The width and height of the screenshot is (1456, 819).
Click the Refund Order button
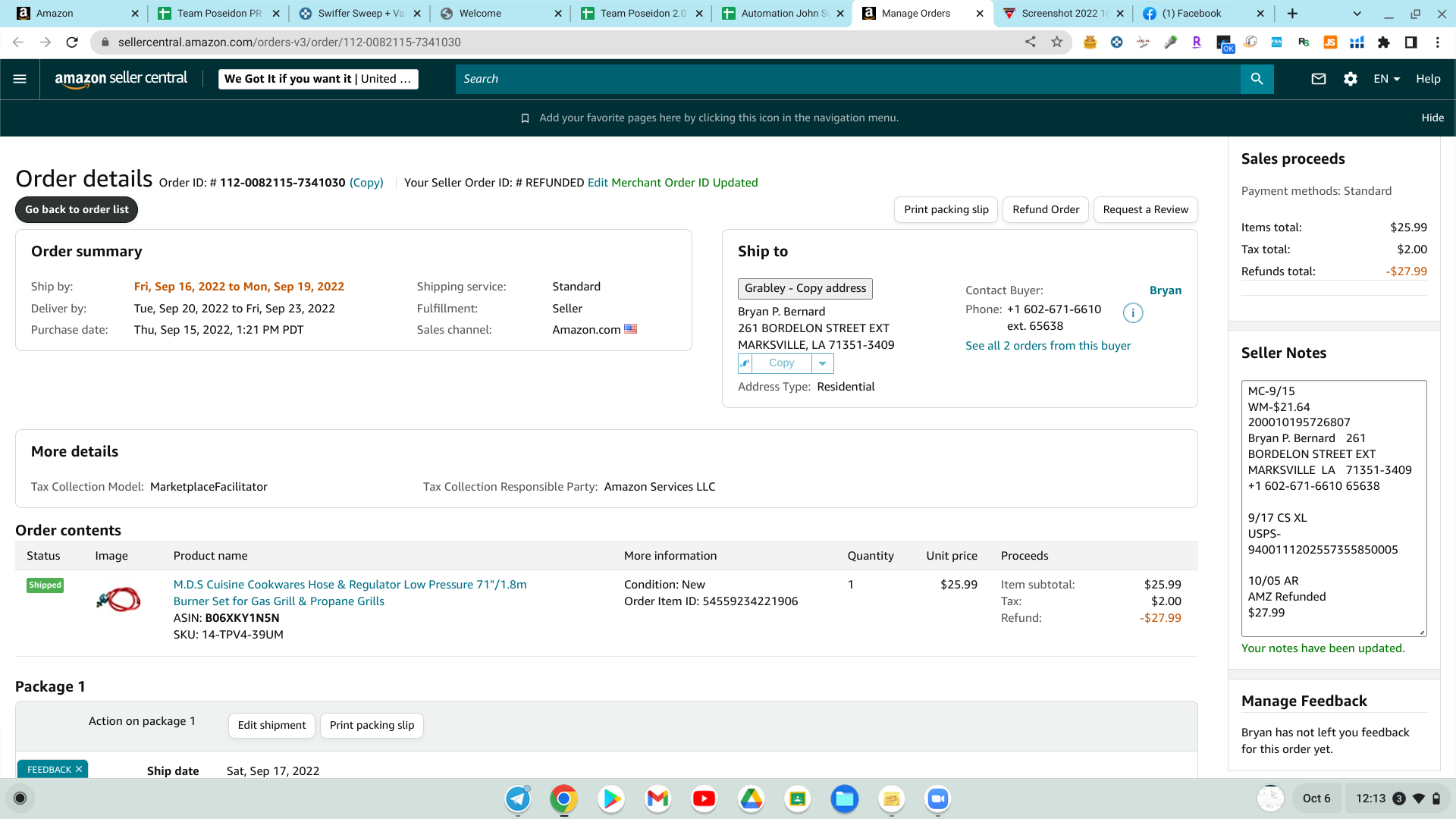pos(1046,210)
